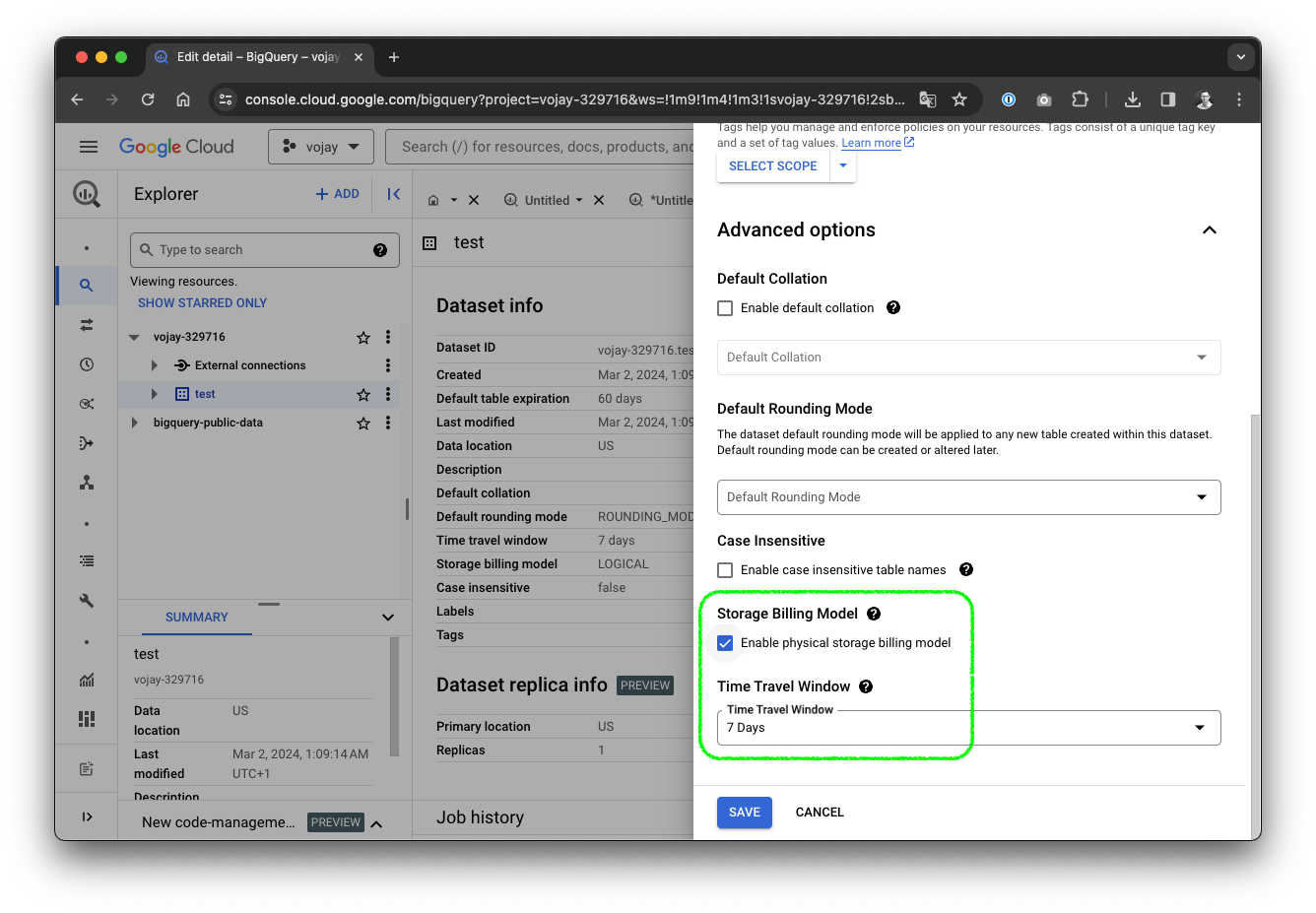Open the Time Travel Window dropdown

tap(968, 728)
